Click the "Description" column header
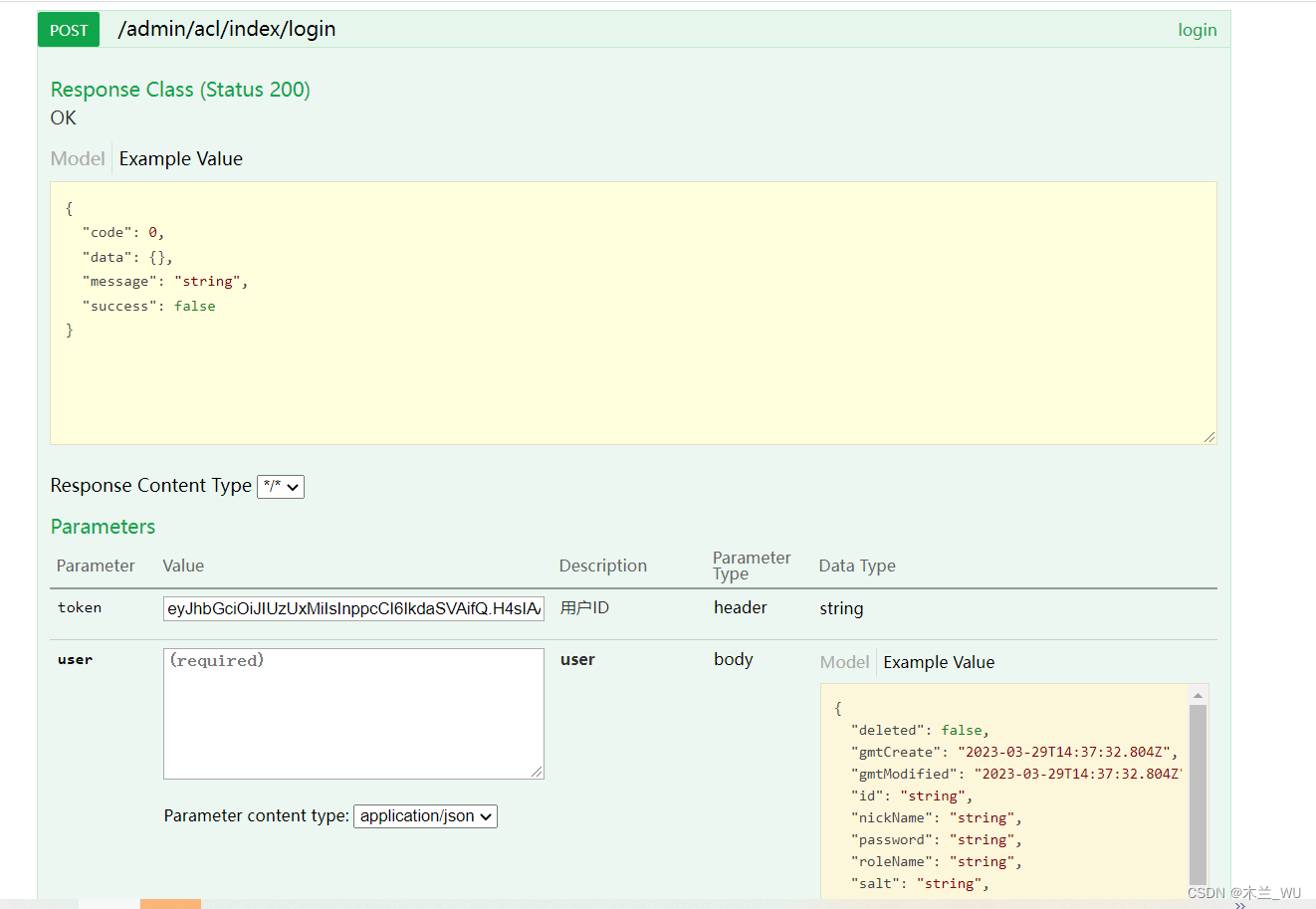The height and width of the screenshot is (909, 1316). [x=603, y=566]
